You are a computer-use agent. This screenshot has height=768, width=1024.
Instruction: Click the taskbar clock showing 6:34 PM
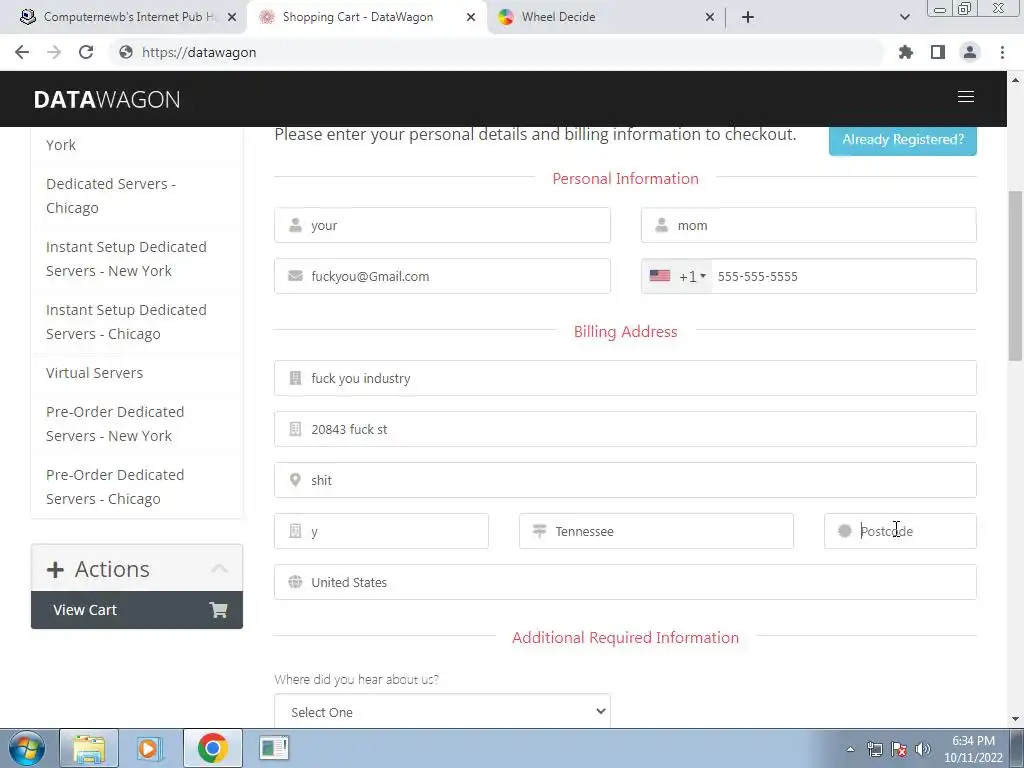[x=973, y=749]
